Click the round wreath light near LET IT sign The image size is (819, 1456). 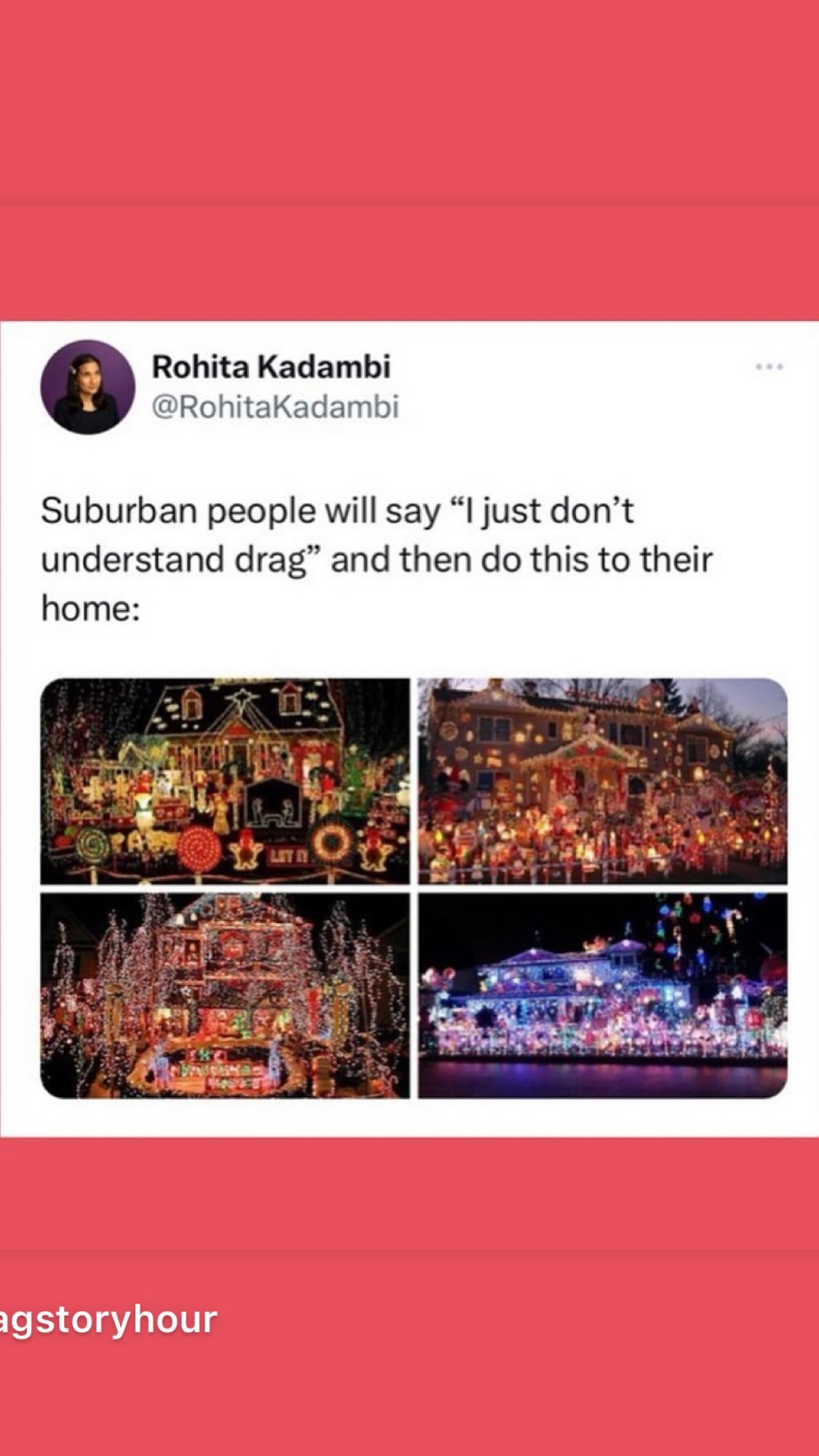(x=333, y=842)
